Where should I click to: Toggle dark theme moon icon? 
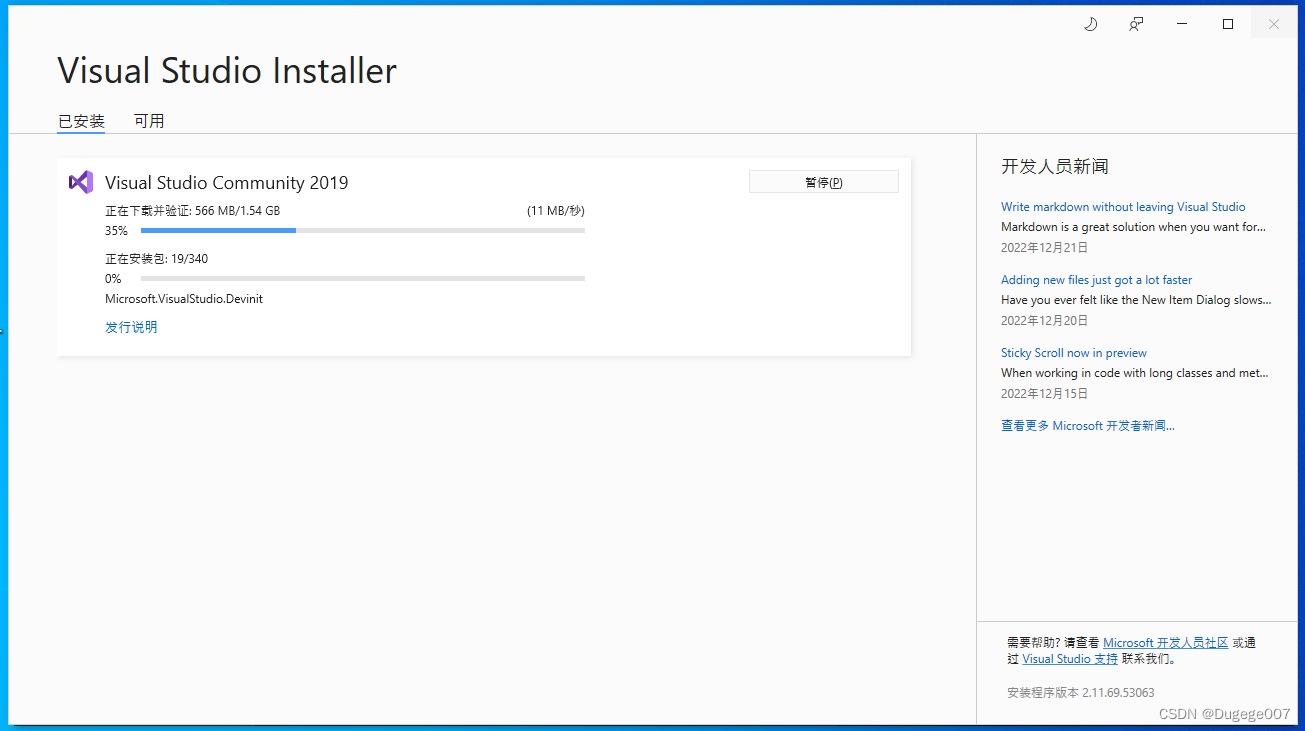[x=1090, y=24]
